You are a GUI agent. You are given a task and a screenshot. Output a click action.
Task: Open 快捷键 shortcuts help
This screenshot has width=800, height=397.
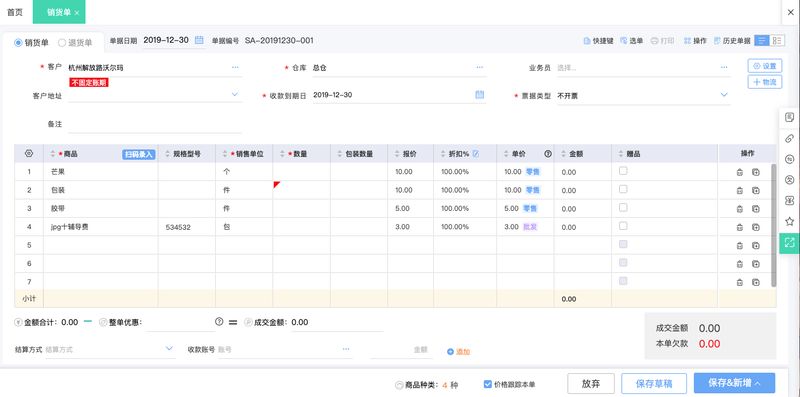coord(598,41)
